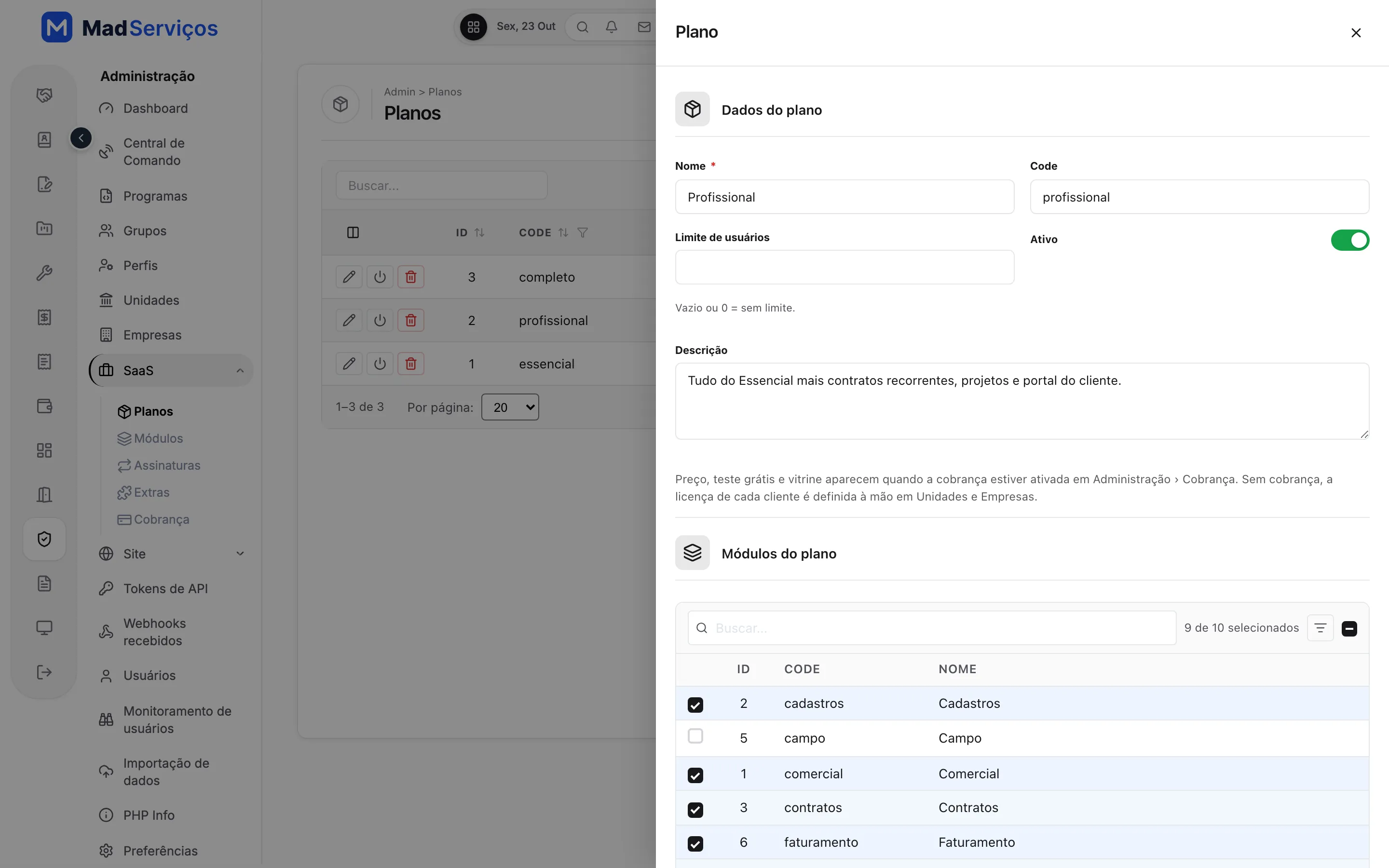Open Usuários in the sidebar
This screenshot has width=1389, height=868.
click(138, 676)
